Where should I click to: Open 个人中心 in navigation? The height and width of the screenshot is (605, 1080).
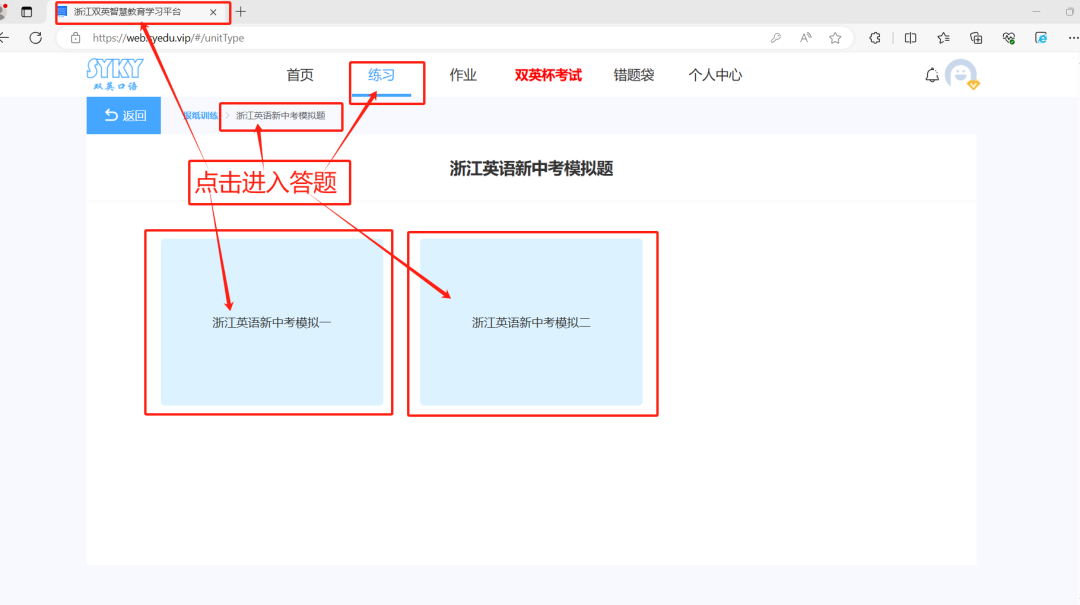(715, 75)
